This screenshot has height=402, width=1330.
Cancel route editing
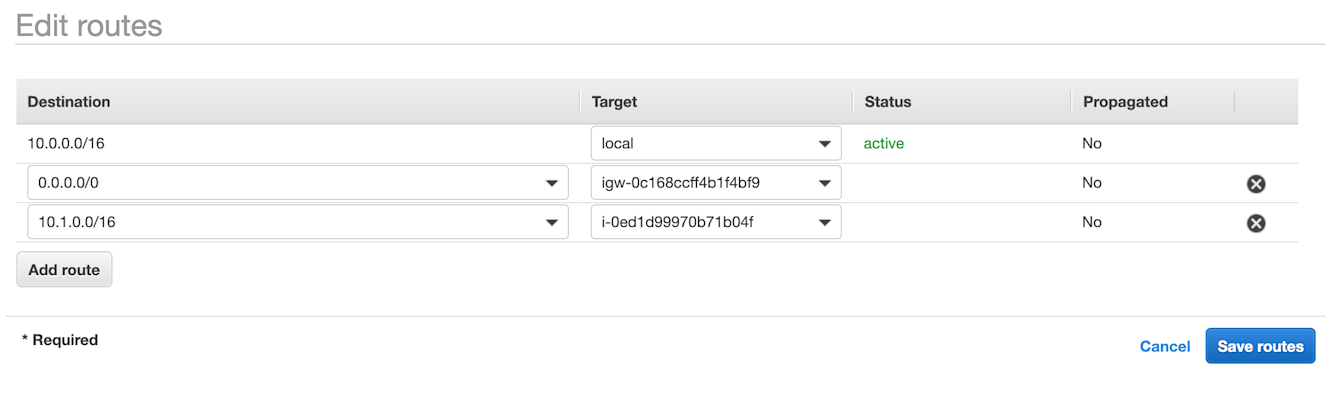[x=1165, y=347]
